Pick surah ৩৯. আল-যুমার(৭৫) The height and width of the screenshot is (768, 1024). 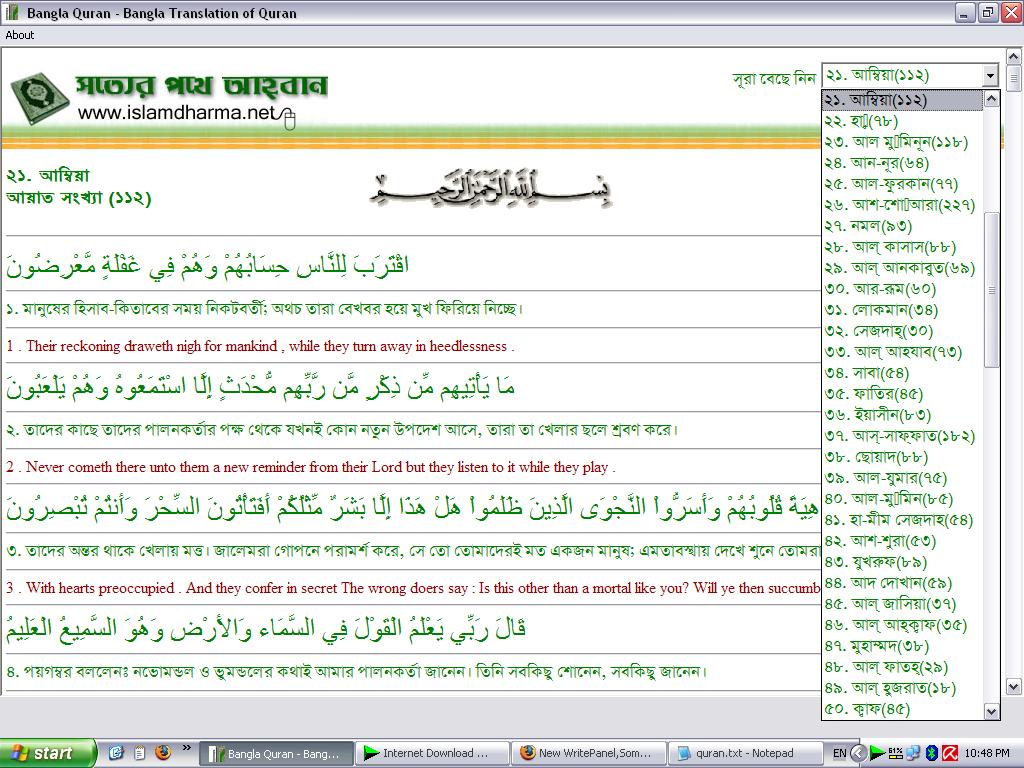point(902,477)
